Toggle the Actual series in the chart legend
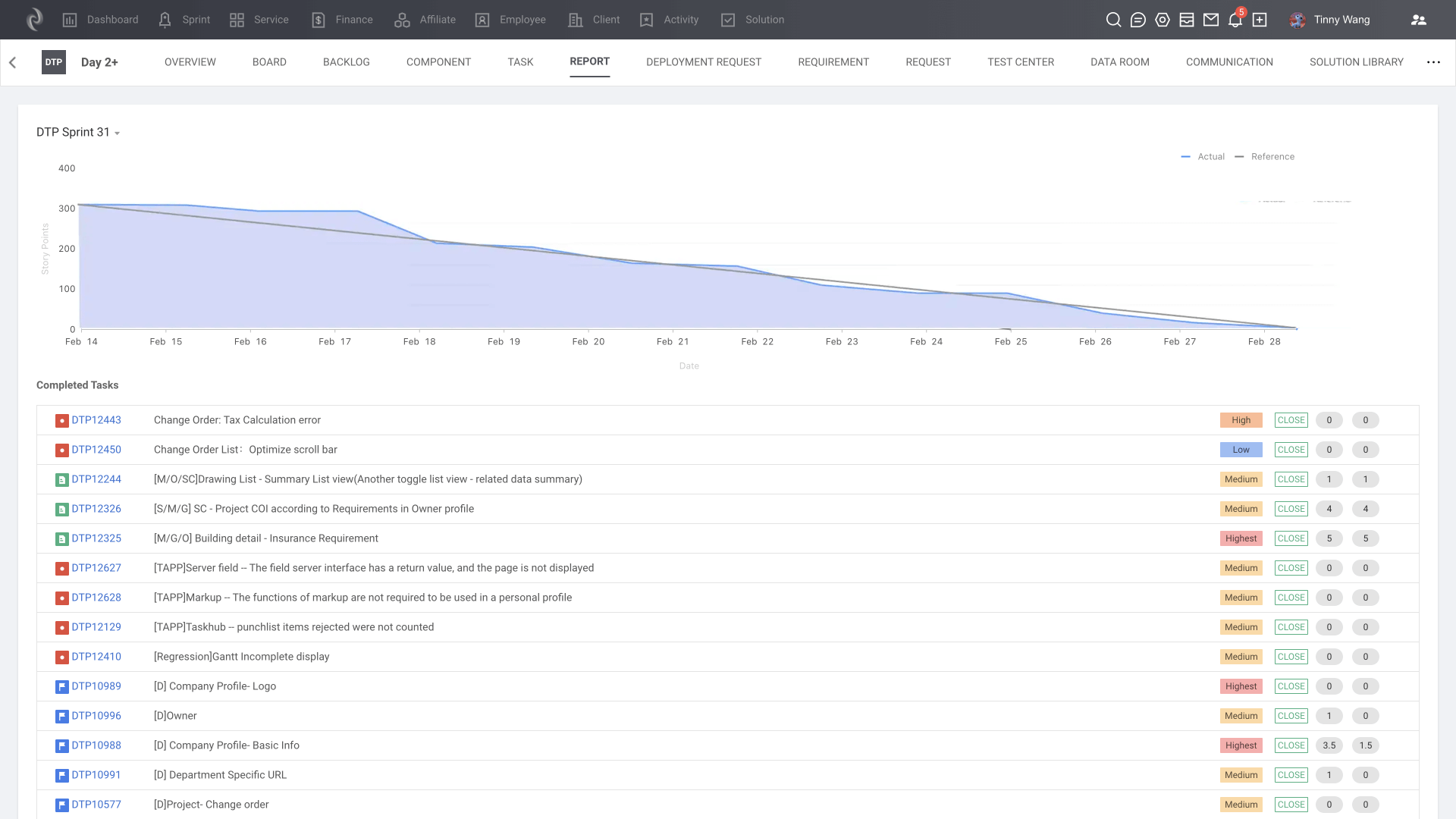 (1203, 156)
